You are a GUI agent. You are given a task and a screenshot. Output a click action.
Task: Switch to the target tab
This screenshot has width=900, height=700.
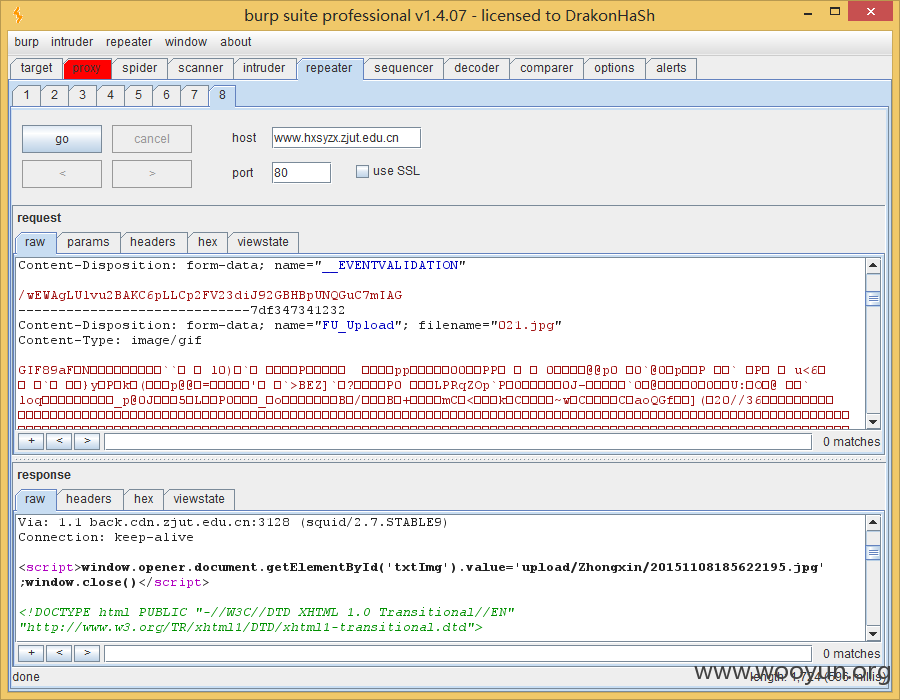click(36, 68)
